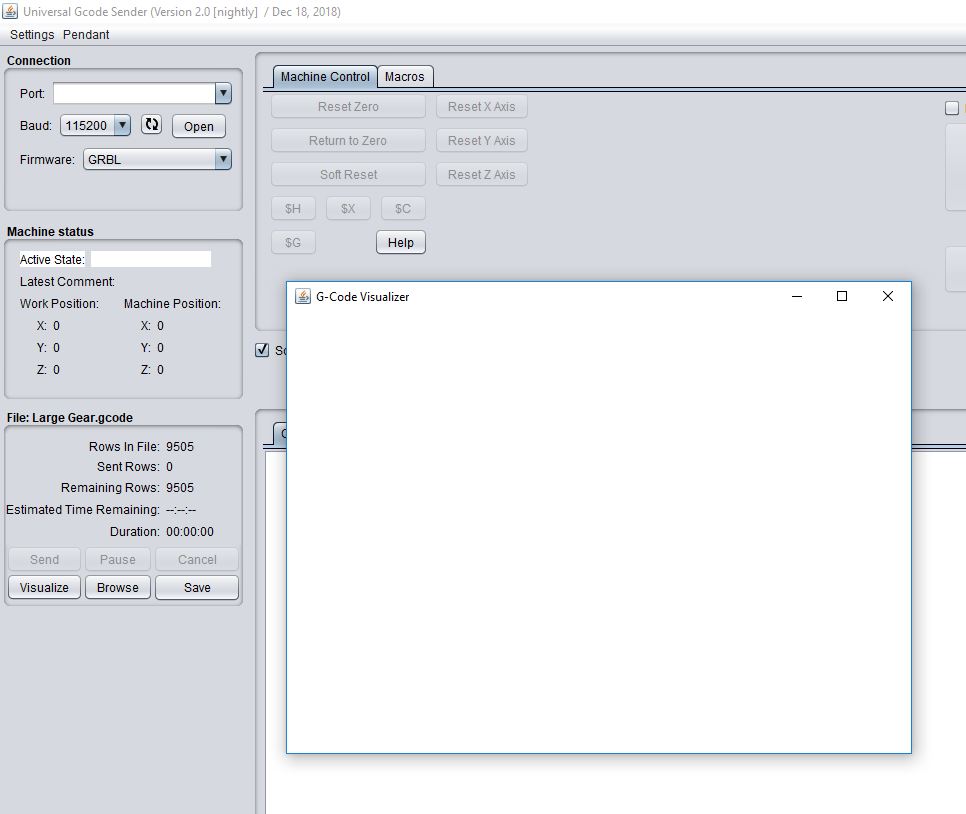The image size is (966, 814).
Task: Click the Cancel button
Action: pyautogui.click(x=197, y=560)
